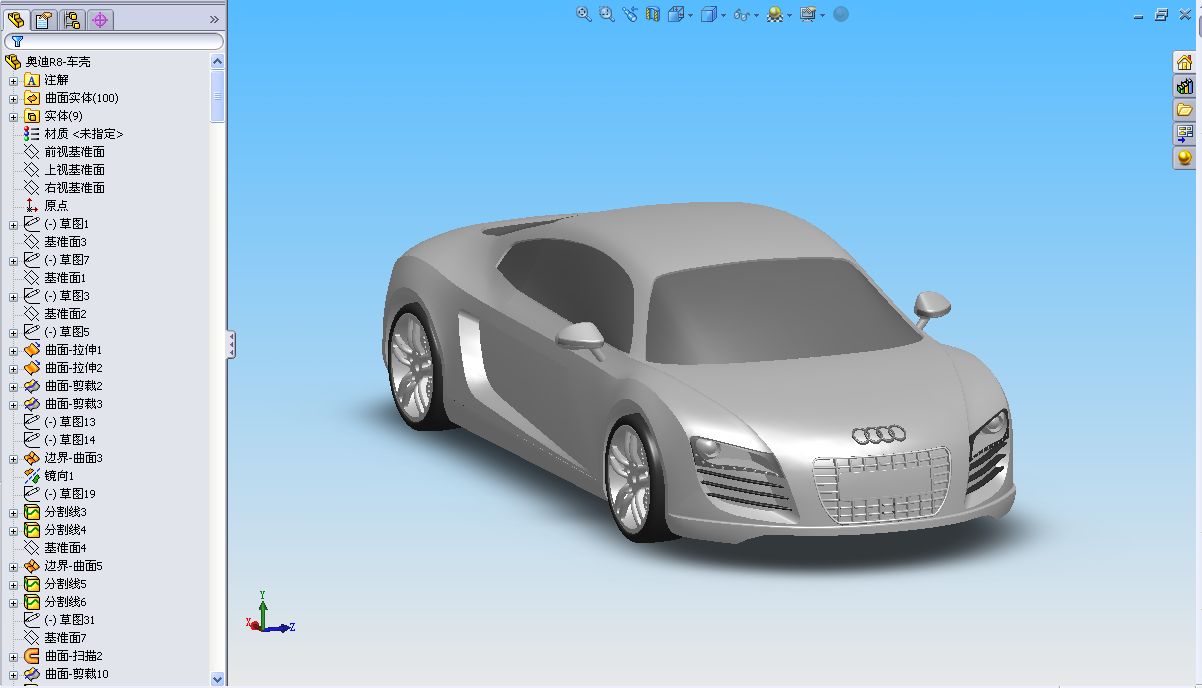The height and width of the screenshot is (688, 1202).
Task: Select the (-) 草图19 sketch
Action: tap(70, 494)
